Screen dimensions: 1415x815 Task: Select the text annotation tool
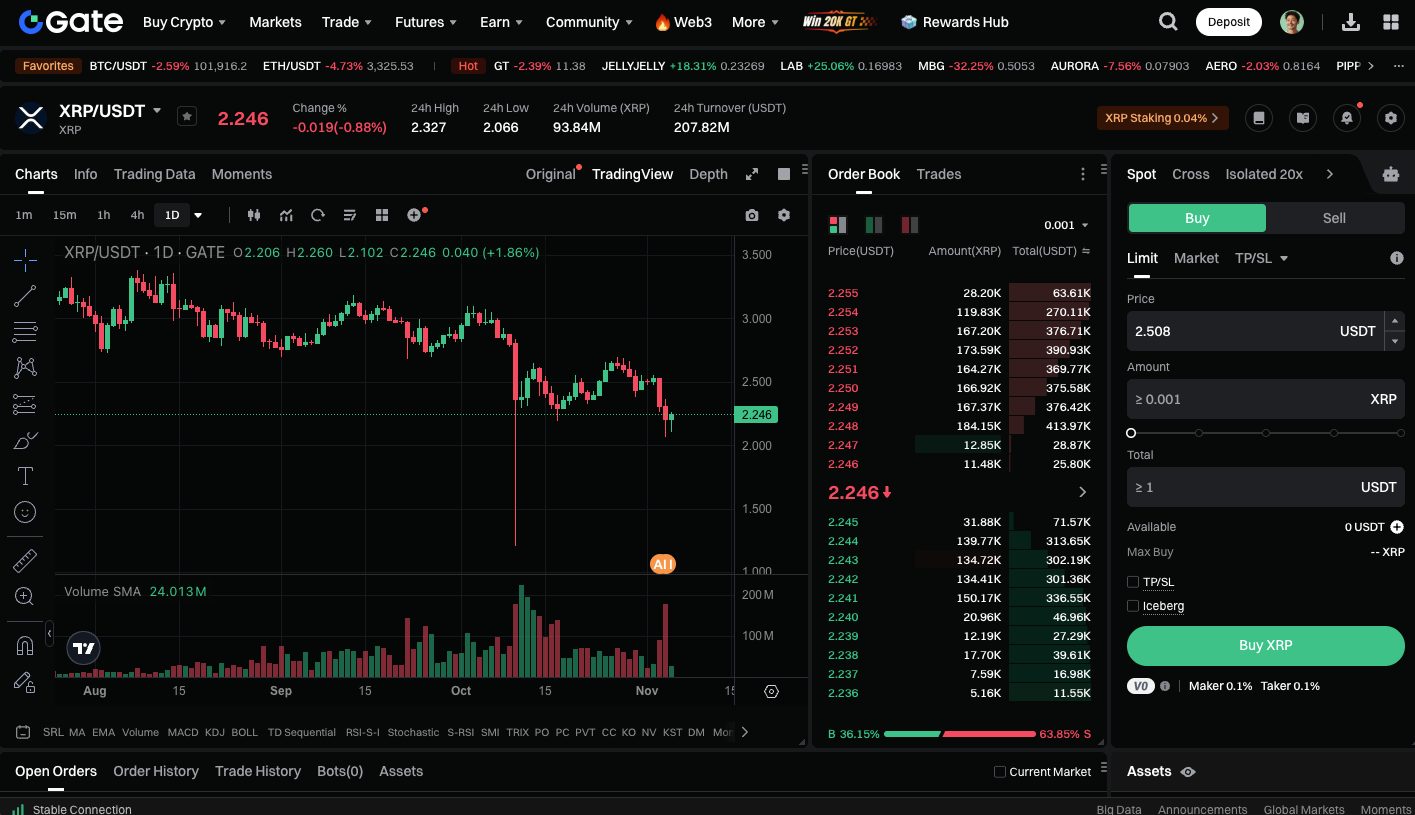[x=25, y=476]
